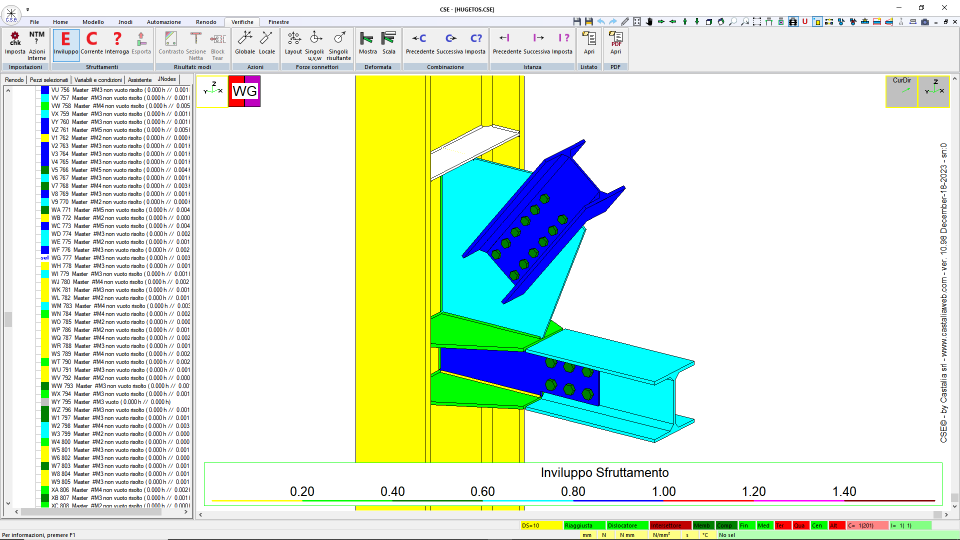Click the redo arrow icon
960x540 pixels.
(x=613, y=21)
